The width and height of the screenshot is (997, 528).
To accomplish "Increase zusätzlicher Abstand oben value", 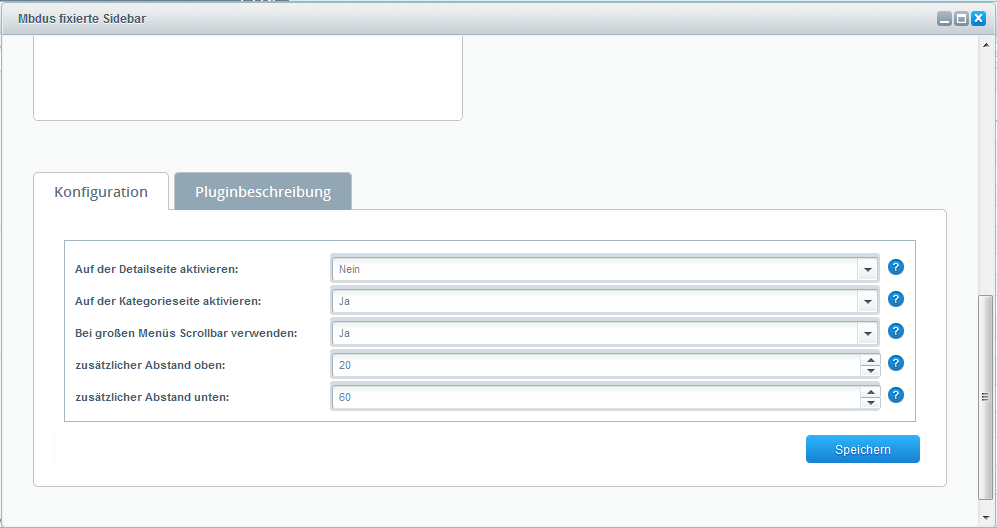I will tap(870, 360).
